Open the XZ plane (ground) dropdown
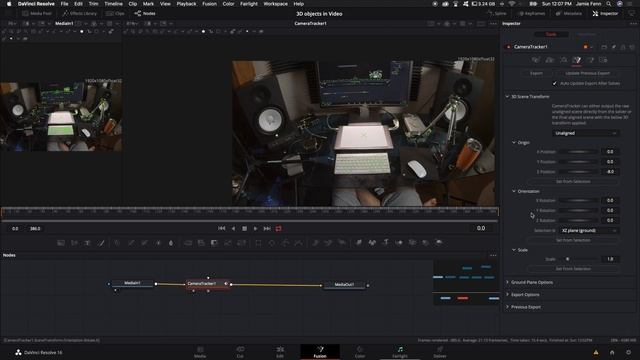Screen dimensions: 640x360 [589, 230]
